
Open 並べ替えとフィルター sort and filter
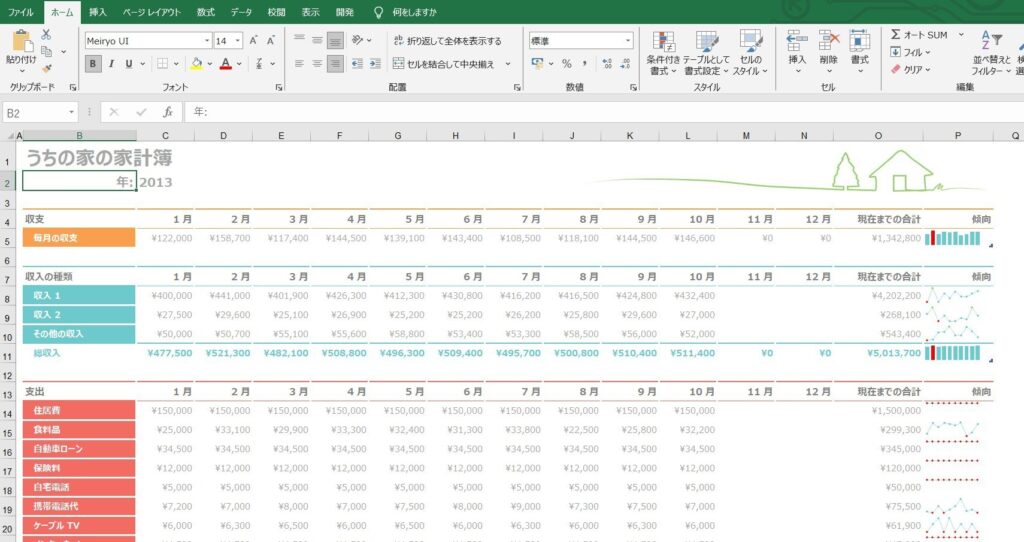click(x=991, y=52)
